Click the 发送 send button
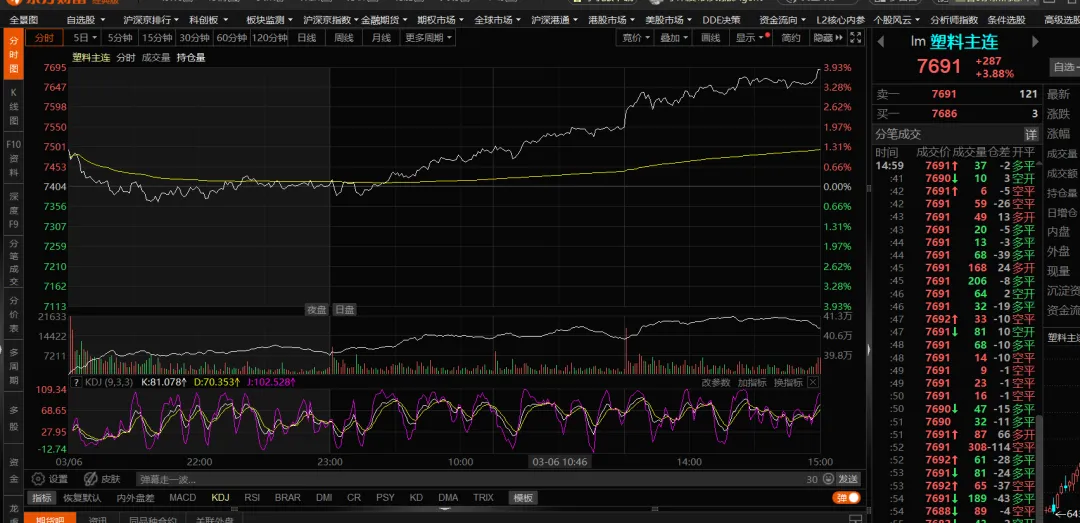The height and width of the screenshot is (523, 1080). pyautogui.click(x=849, y=479)
